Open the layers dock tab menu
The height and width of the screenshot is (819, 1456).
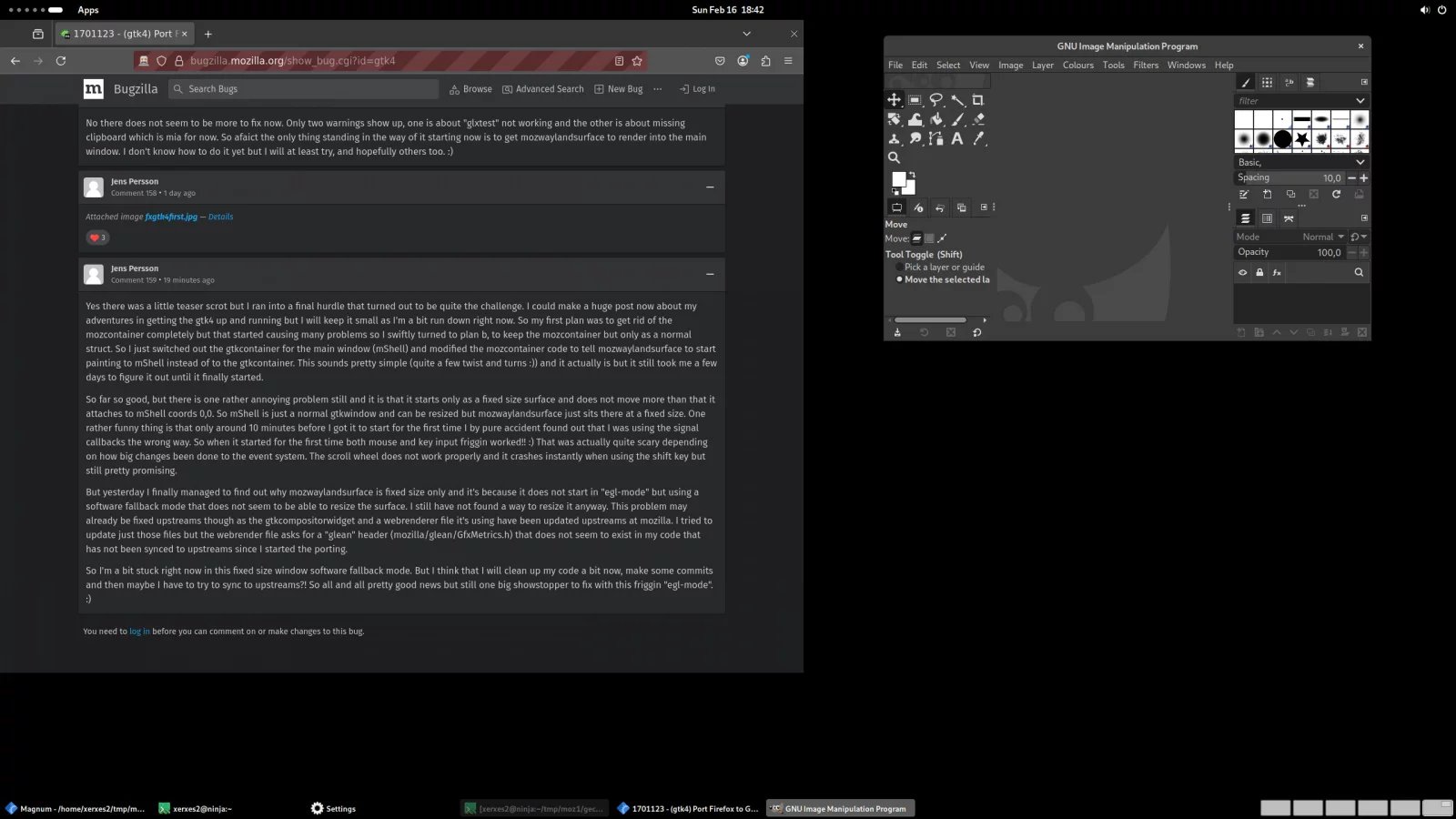tap(1364, 218)
